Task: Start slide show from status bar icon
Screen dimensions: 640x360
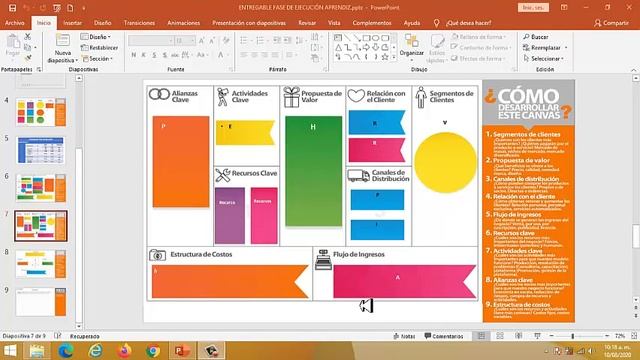Action: (x=537, y=336)
